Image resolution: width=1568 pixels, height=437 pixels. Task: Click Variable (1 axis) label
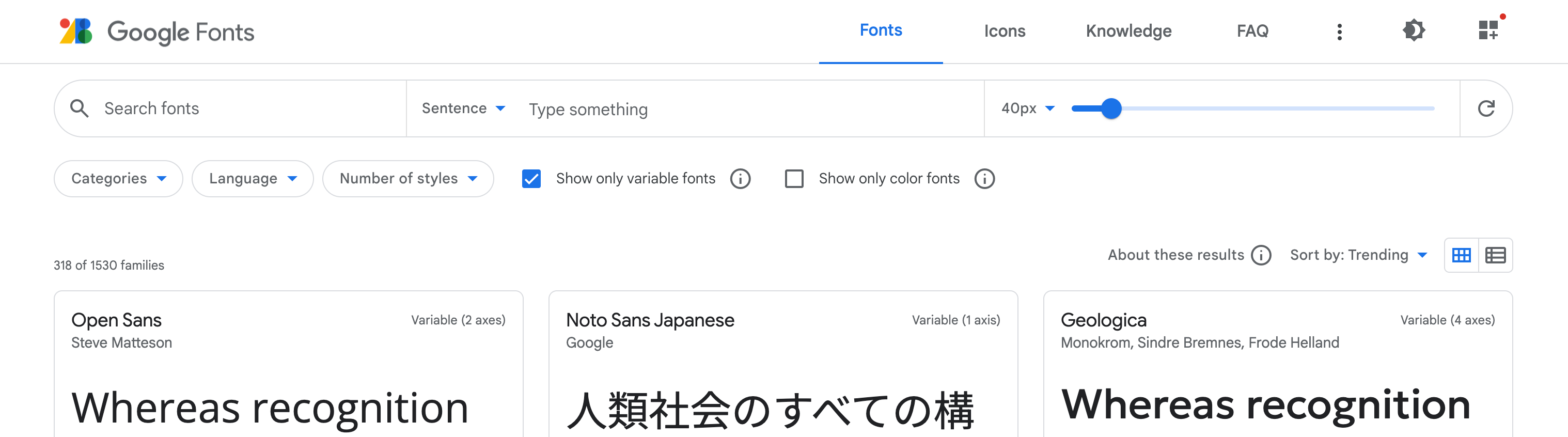955,320
